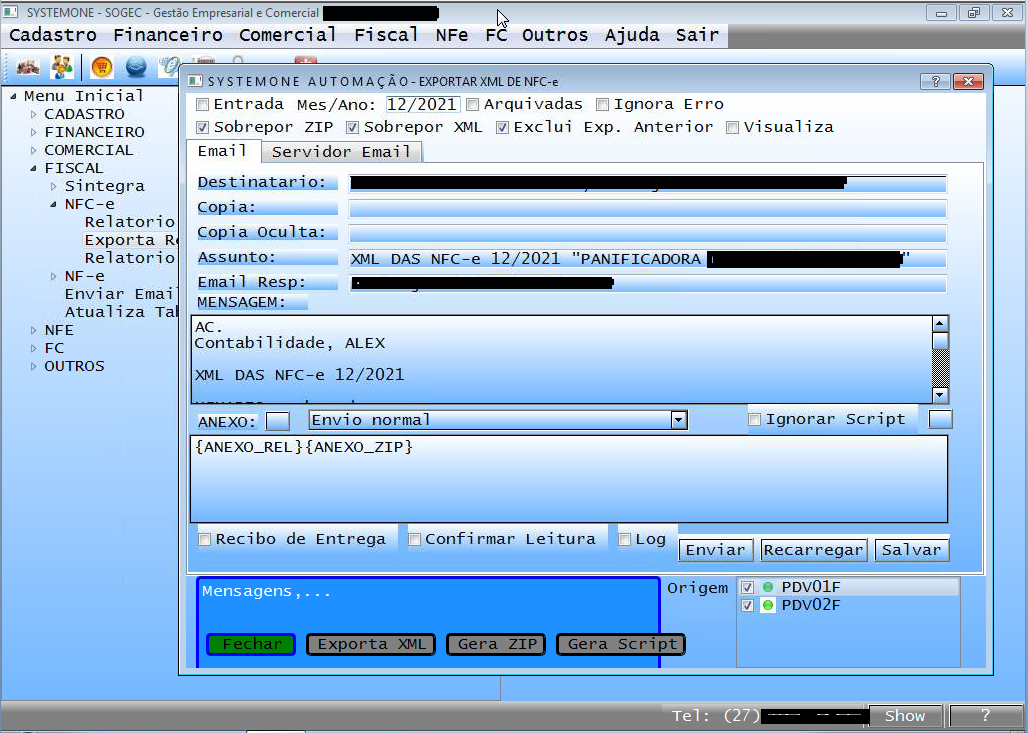Click the small box next to ANEXO
The height and width of the screenshot is (733, 1028).
277,421
